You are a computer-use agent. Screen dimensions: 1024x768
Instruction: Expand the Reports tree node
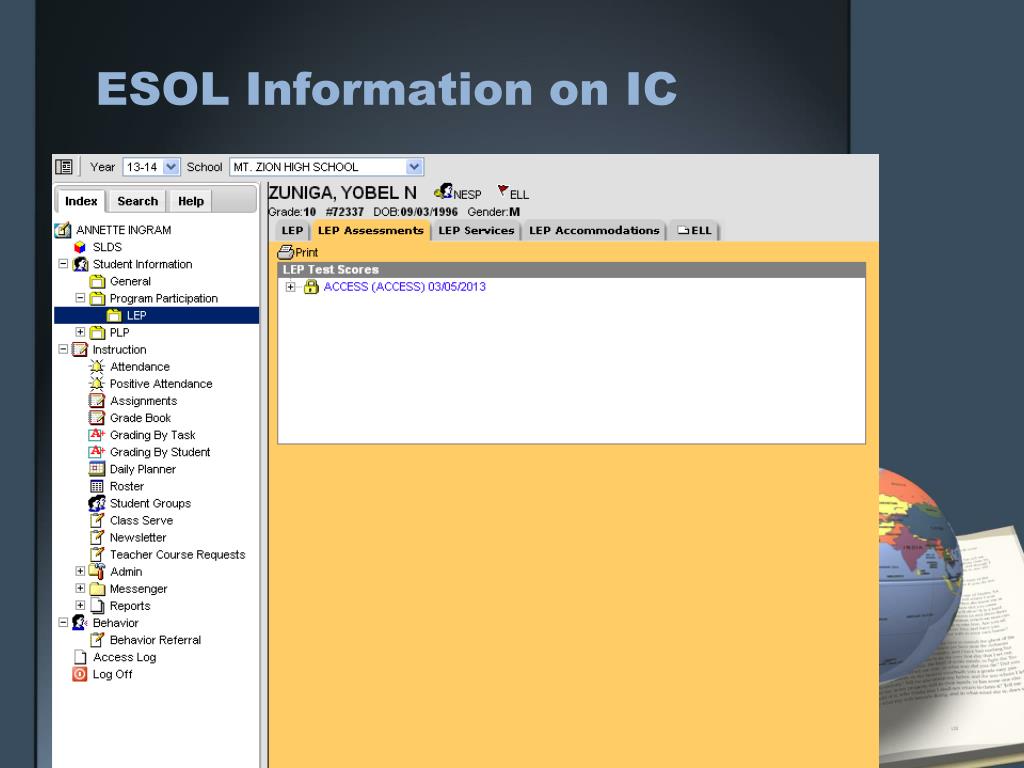tap(80, 605)
